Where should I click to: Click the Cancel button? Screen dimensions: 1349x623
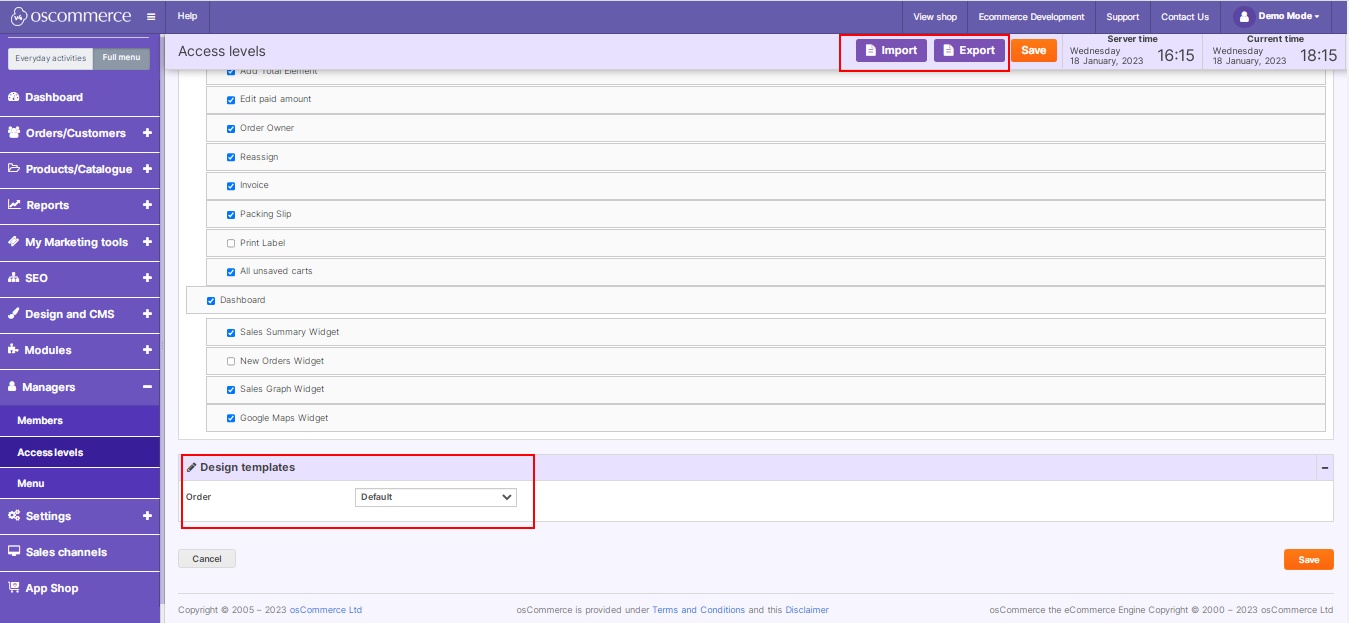pyautogui.click(x=207, y=559)
